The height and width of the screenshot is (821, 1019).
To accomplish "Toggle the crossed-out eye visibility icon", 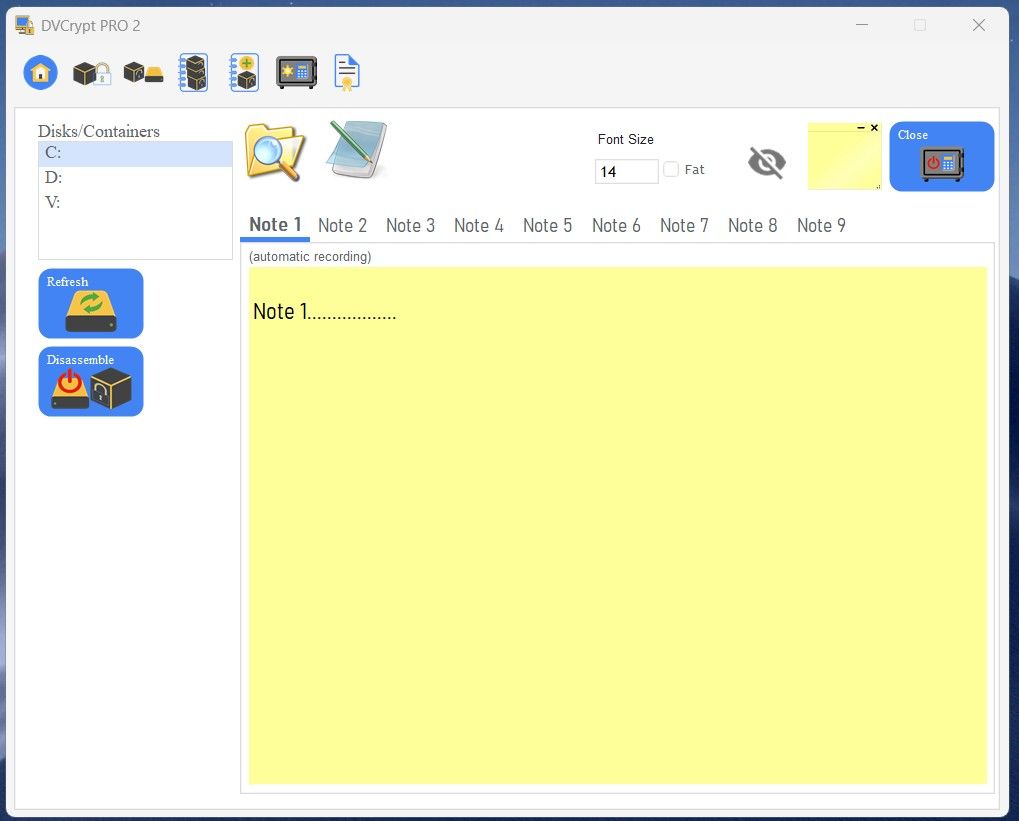I will 767,162.
